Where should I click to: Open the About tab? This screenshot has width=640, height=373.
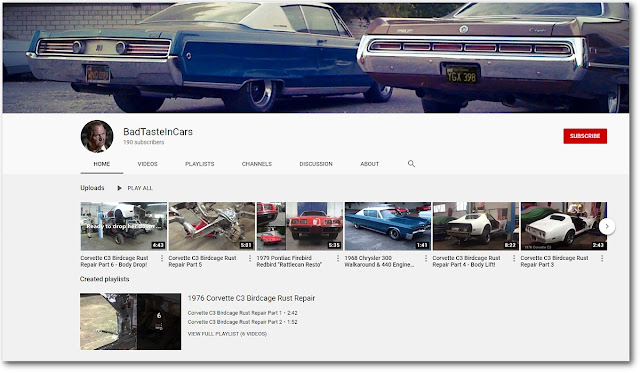(x=369, y=164)
